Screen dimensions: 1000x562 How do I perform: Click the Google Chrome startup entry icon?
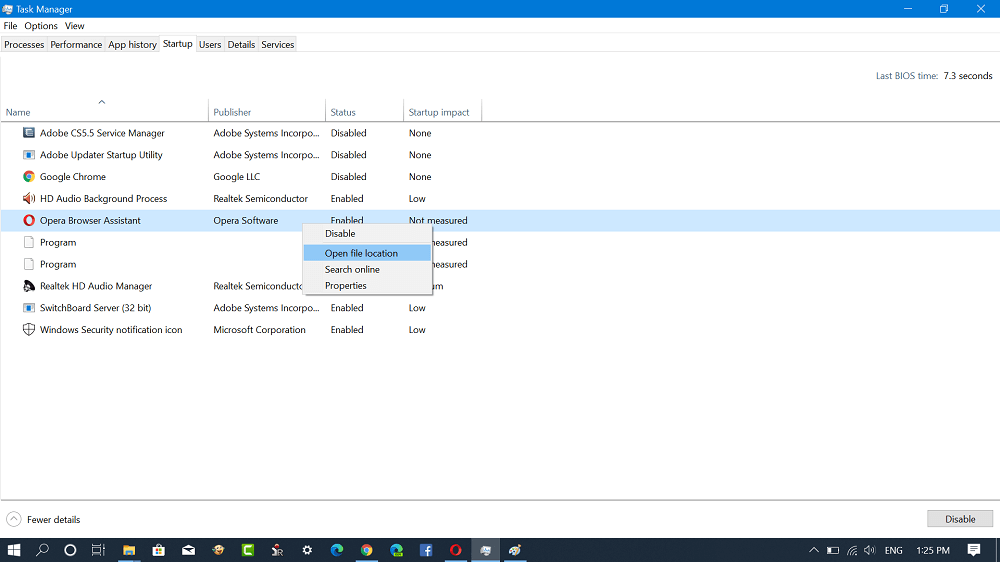29,177
